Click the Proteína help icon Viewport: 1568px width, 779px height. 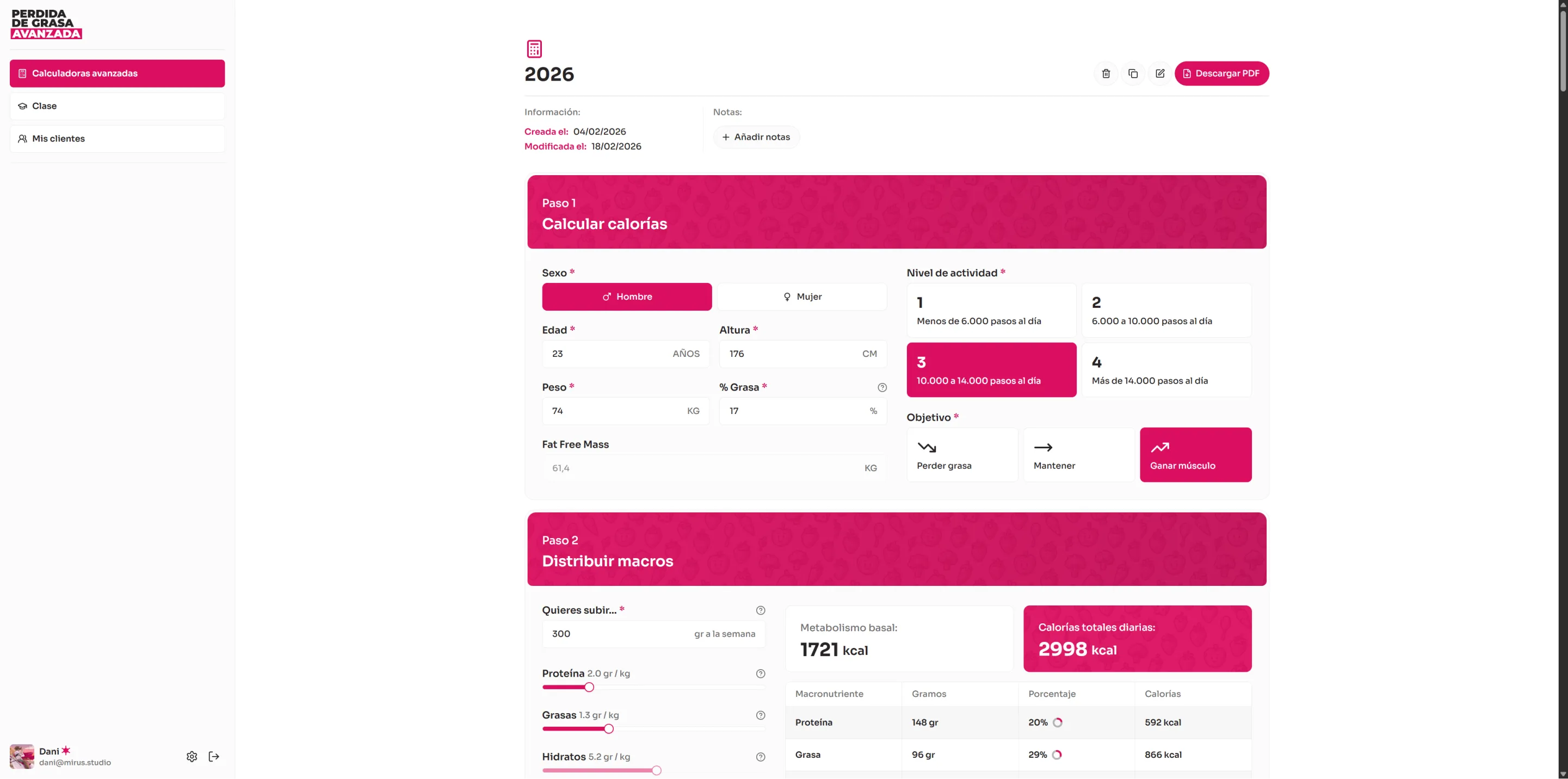coord(760,673)
